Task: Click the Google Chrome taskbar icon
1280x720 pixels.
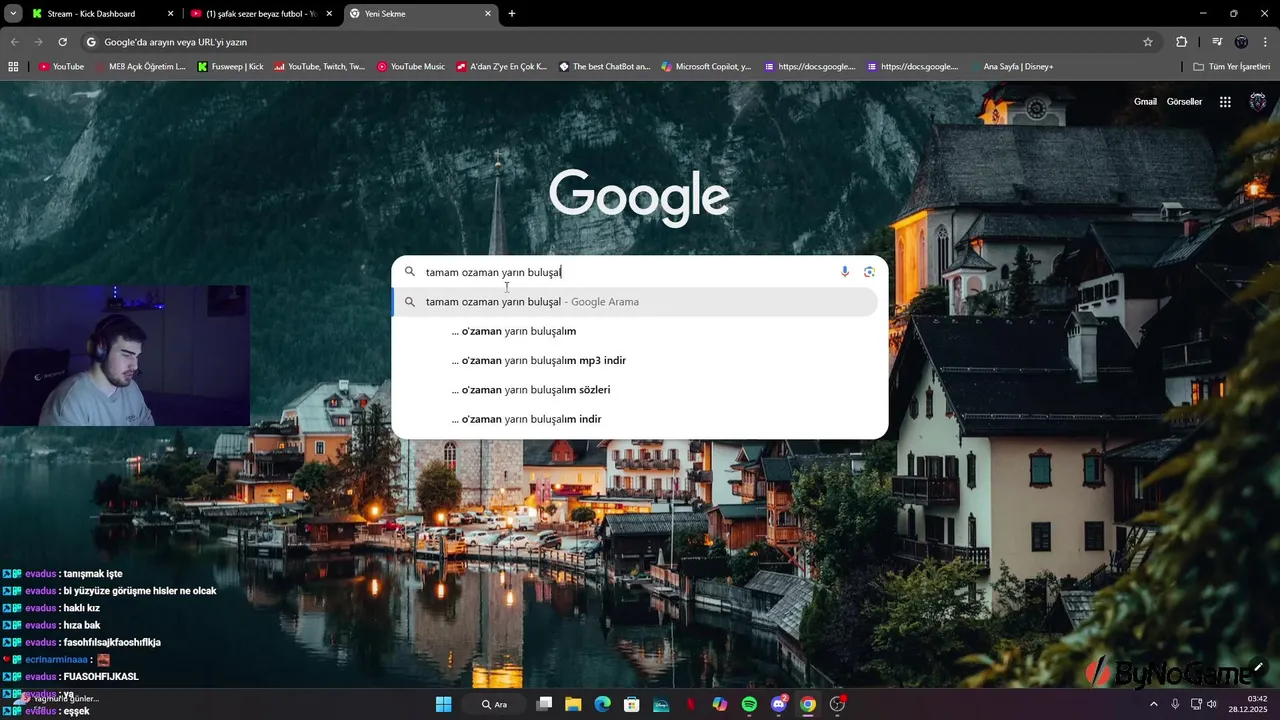Action: [808, 704]
